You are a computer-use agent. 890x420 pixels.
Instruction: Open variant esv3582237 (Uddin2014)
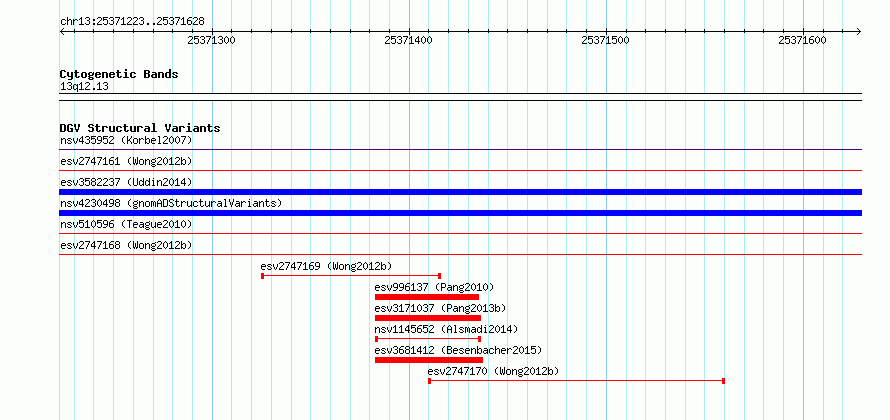click(x=126, y=182)
